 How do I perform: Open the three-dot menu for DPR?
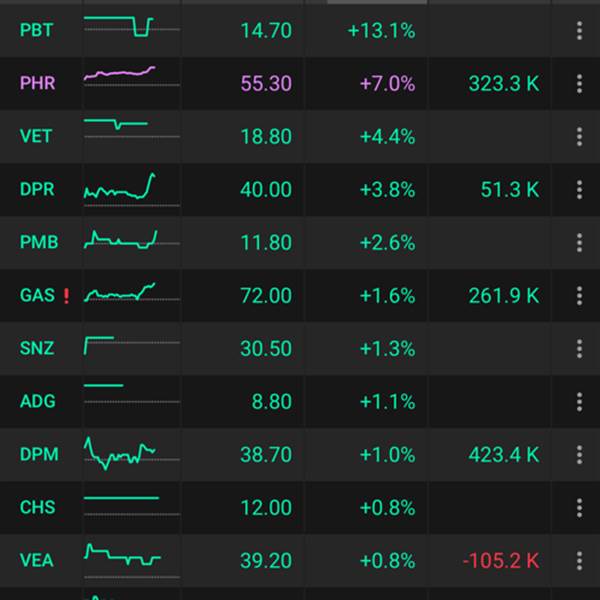tap(579, 189)
